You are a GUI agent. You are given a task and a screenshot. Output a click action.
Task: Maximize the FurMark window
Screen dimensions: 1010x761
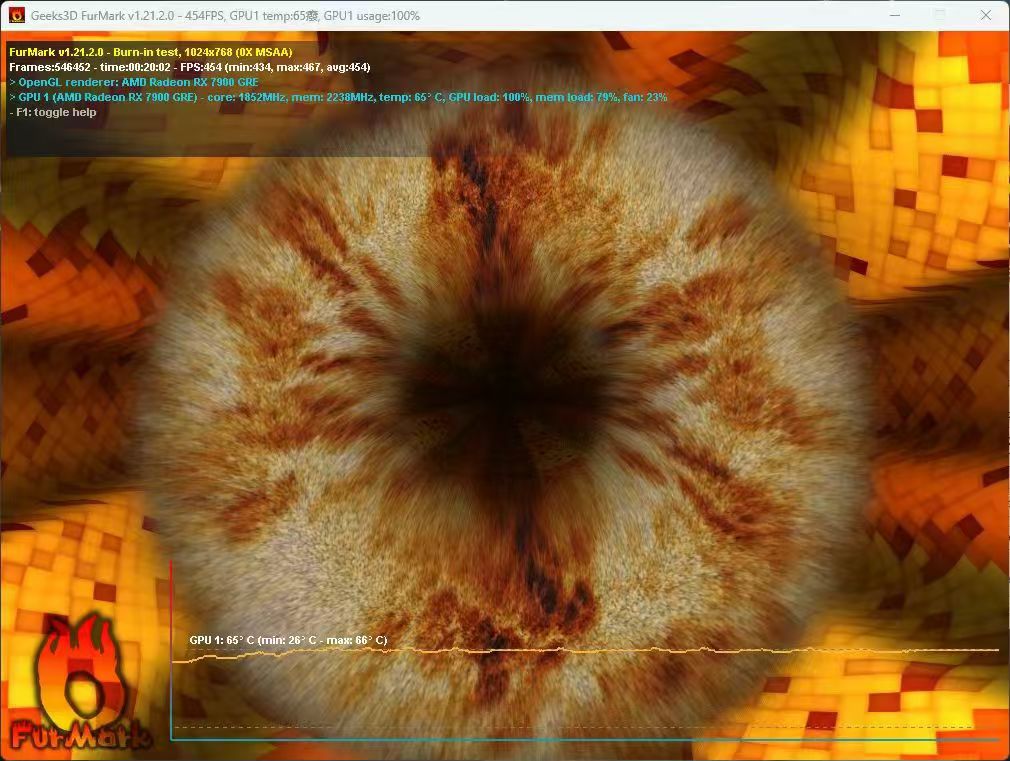click(x=940, y=15)
